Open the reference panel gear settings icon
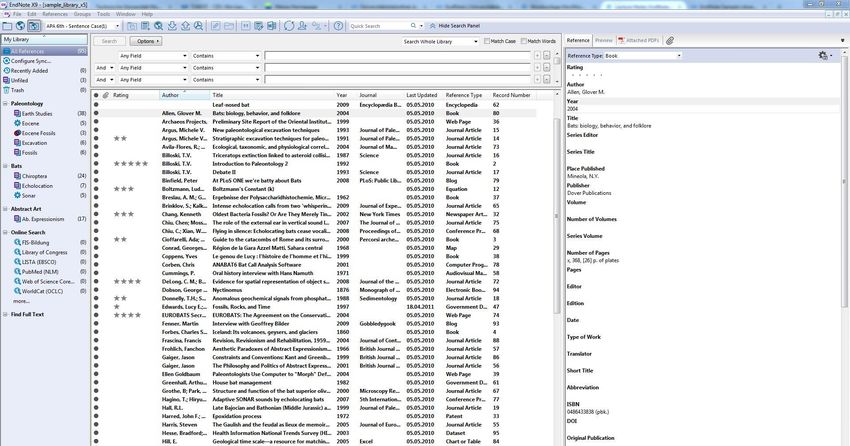The width and height of the screenshot is (850, 446). 823,55
